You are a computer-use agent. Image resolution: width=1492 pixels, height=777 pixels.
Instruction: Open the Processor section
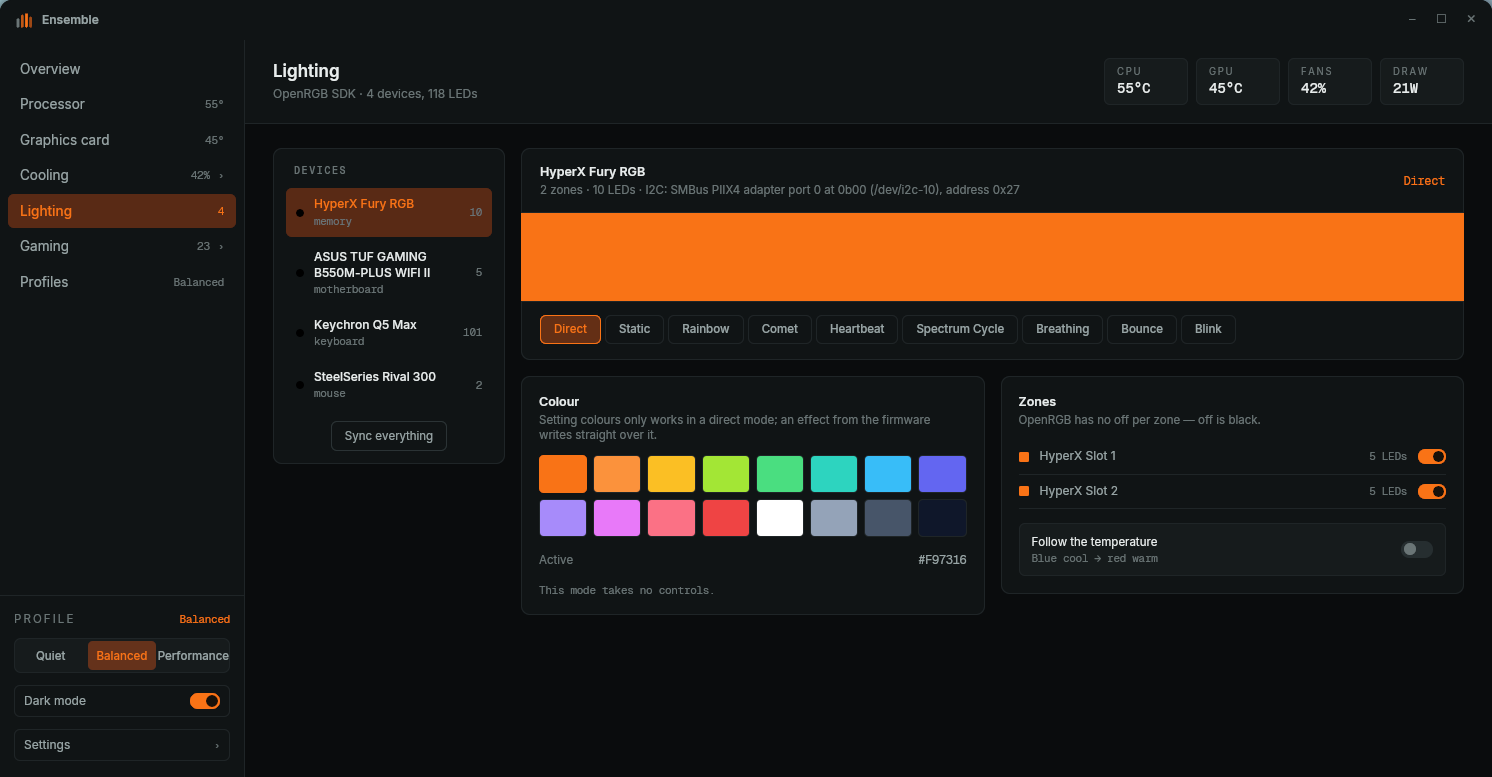tap(122, 104)
